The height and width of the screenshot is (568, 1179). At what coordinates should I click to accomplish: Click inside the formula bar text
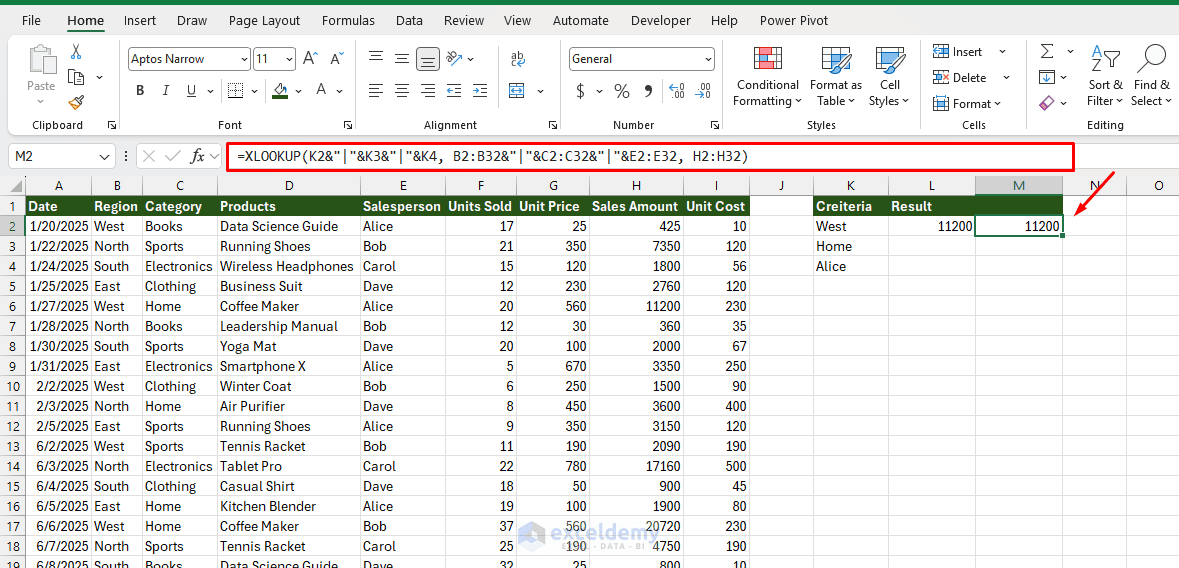pyautogui.click(x=493, y=156)
